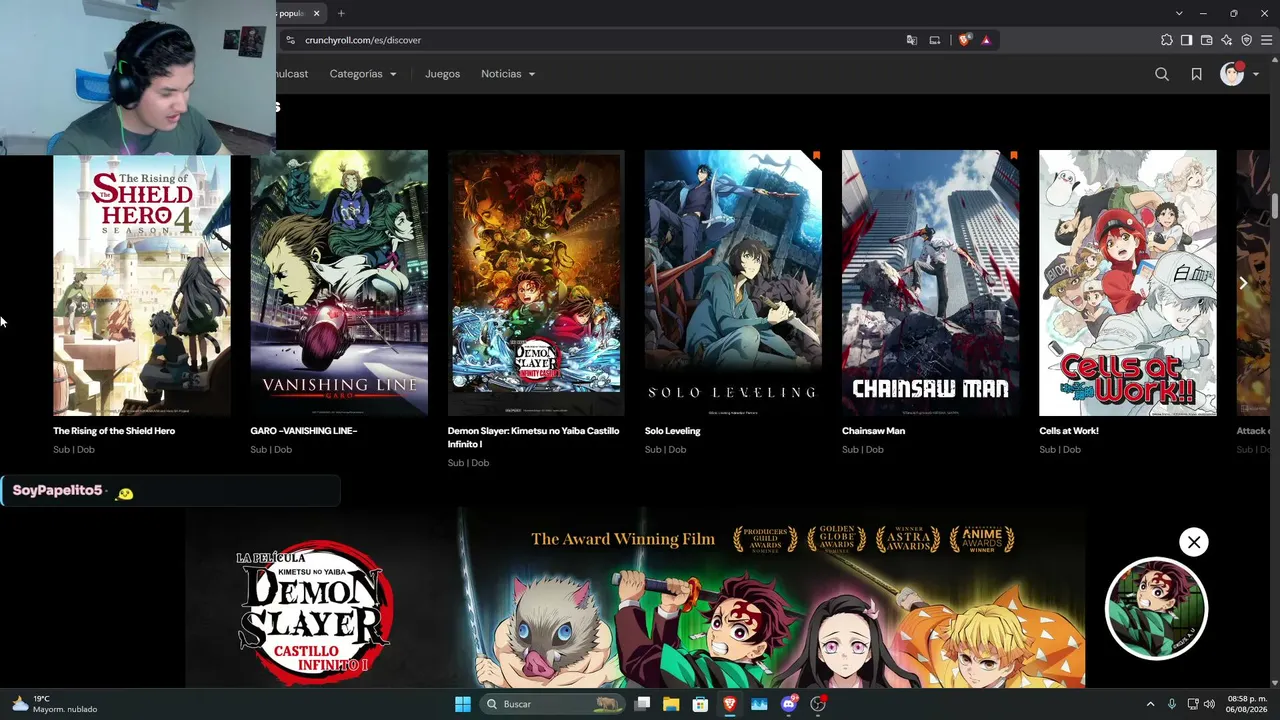Image resolution: width=1280 pixels, height=720 pixels.
Task: Click the 'Demon Slayer: Kimetsu no Yaiba Castillo Infinito I' title
Action: pyautogui.click(x=534, y=437)
